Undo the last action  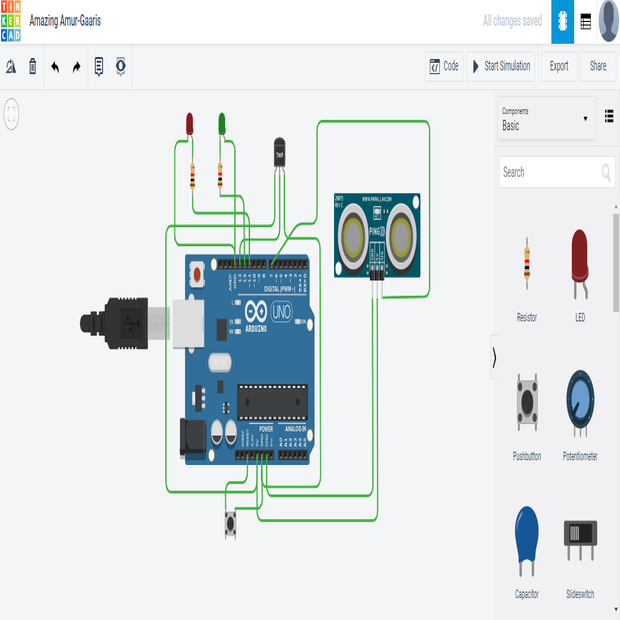click(x=55, y=67)
